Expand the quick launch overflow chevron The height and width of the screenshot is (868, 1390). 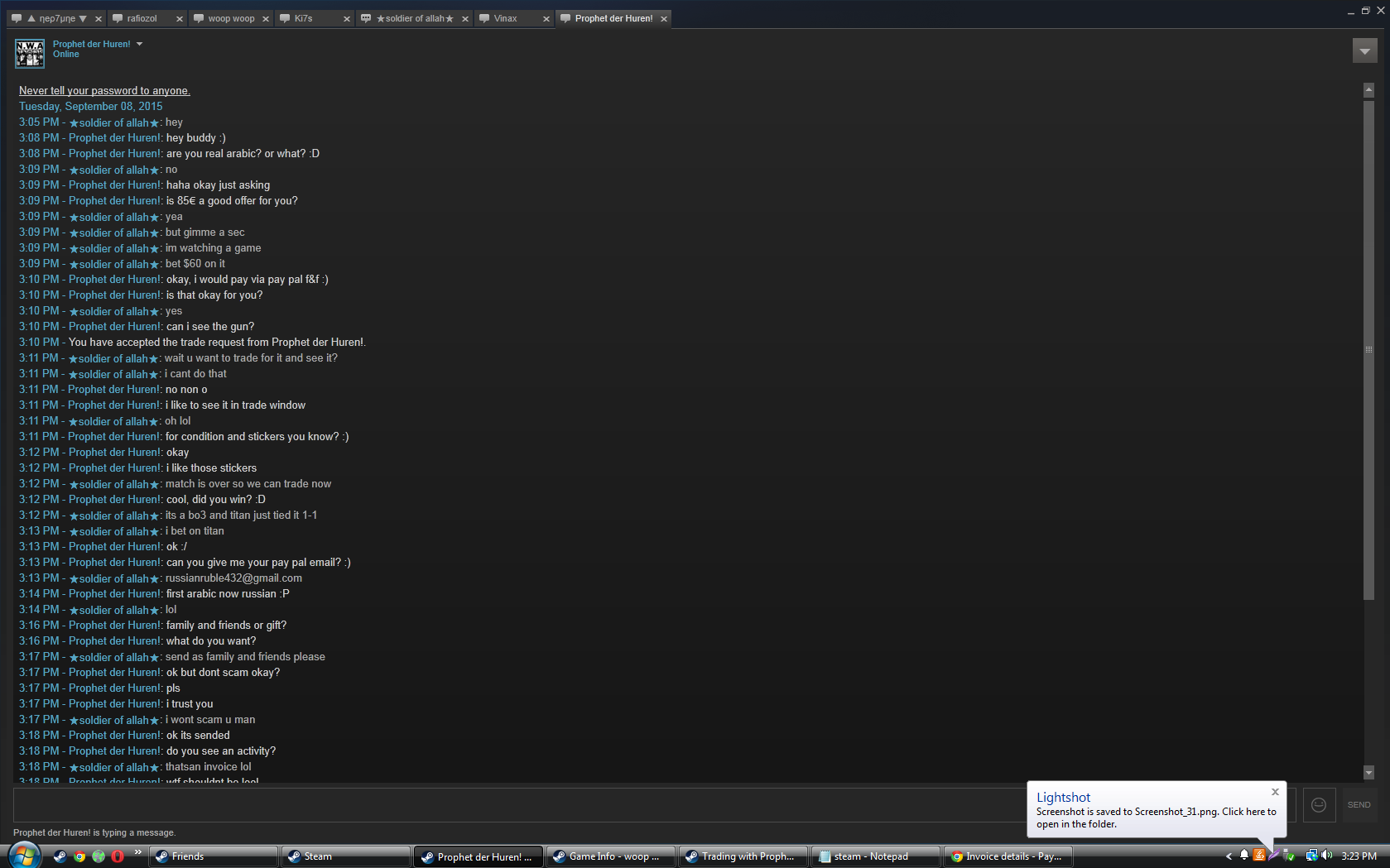pyautogui.click(x=137, y=852)
